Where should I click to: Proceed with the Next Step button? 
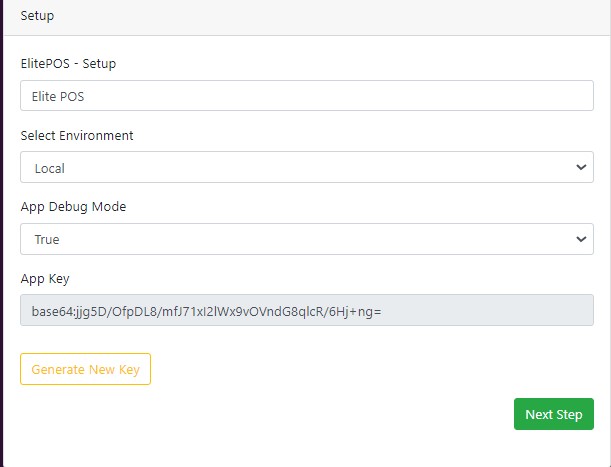(x=554, y=414)
